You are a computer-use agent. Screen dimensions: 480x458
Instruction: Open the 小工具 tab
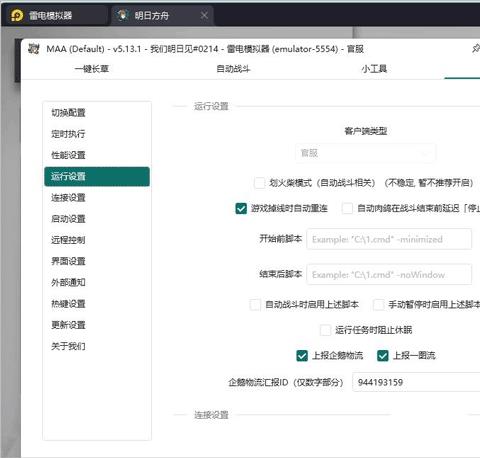(x=374, y=69)
